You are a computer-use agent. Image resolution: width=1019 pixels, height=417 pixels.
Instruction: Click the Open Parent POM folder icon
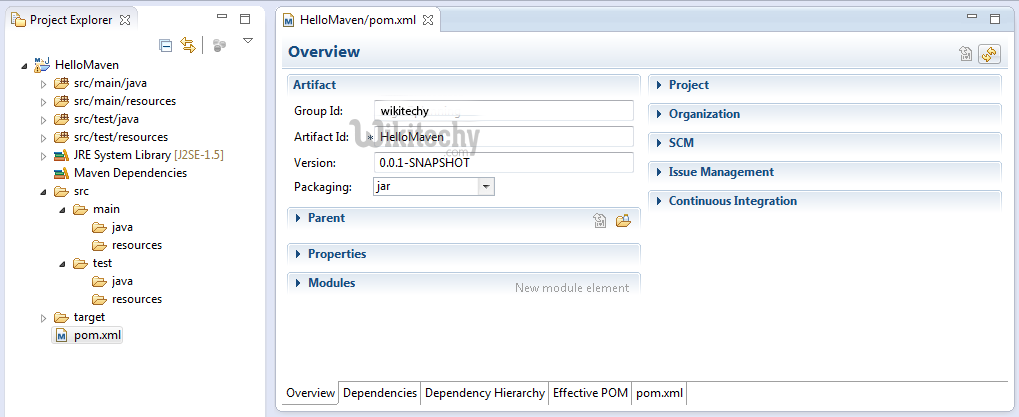(x=623, y=220)
